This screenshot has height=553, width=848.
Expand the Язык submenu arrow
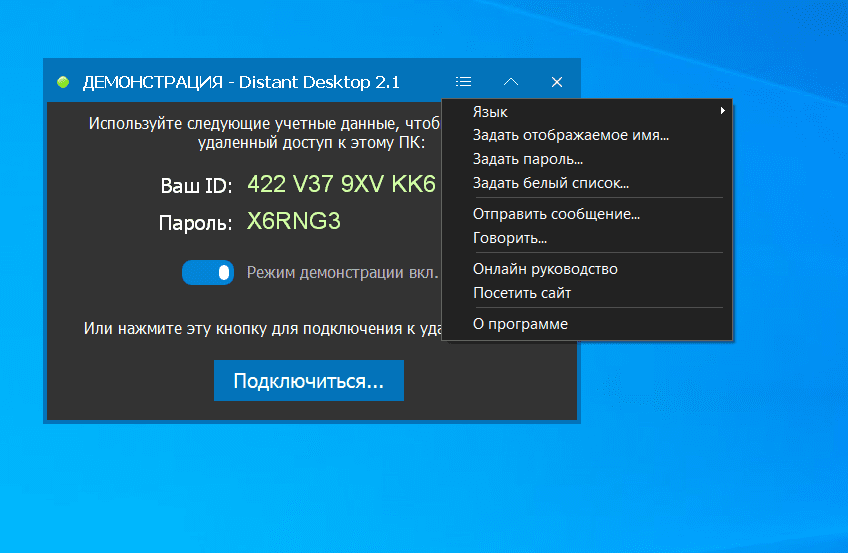722,111
